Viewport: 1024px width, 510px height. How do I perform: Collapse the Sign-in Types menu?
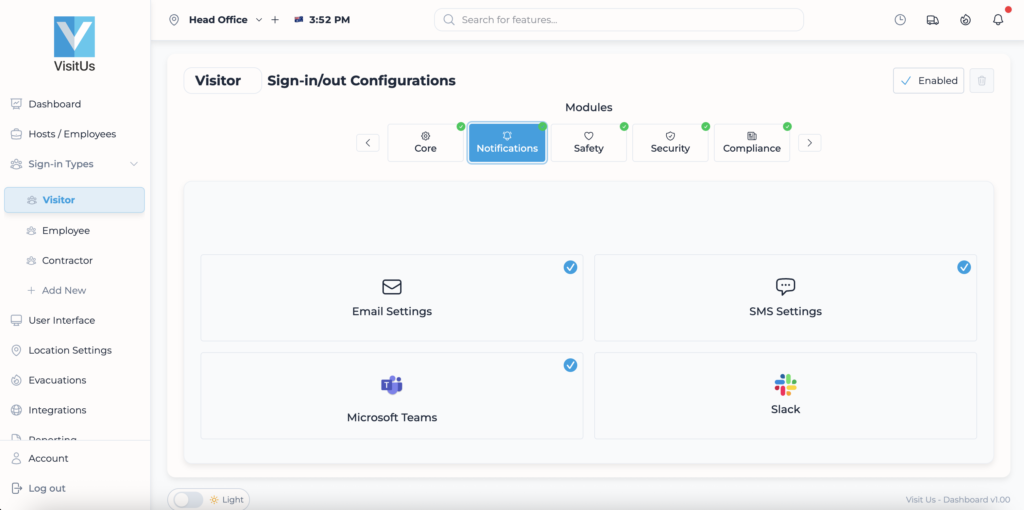[x=134, y=164]
